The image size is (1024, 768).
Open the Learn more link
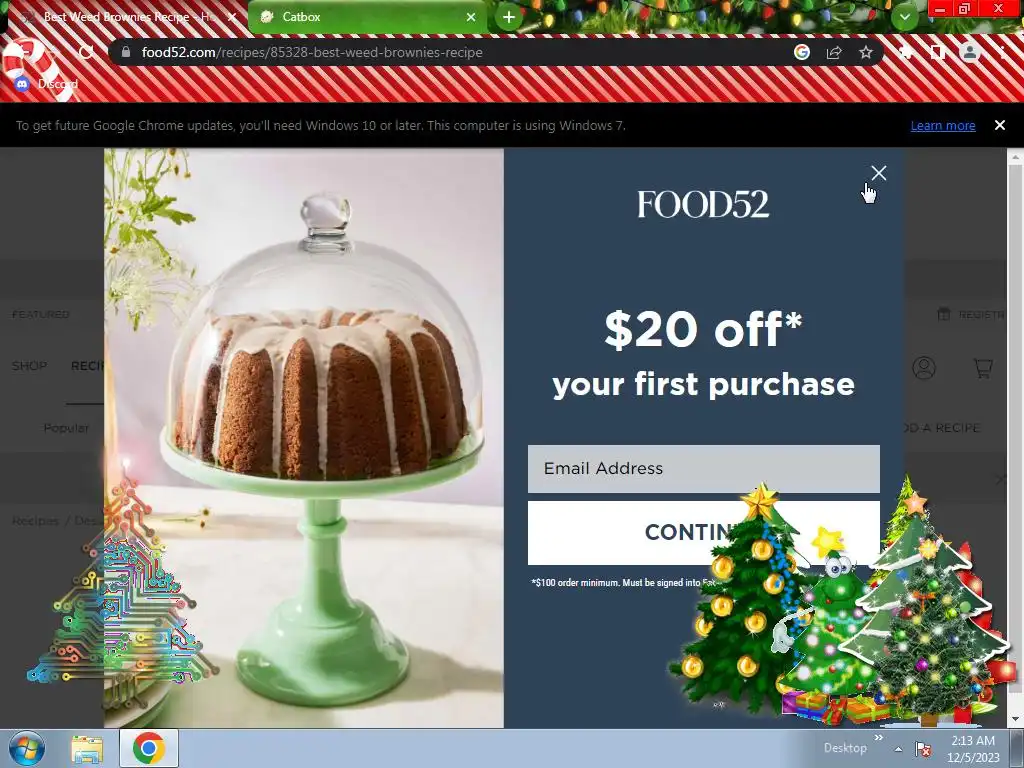(x=942, y=125)
